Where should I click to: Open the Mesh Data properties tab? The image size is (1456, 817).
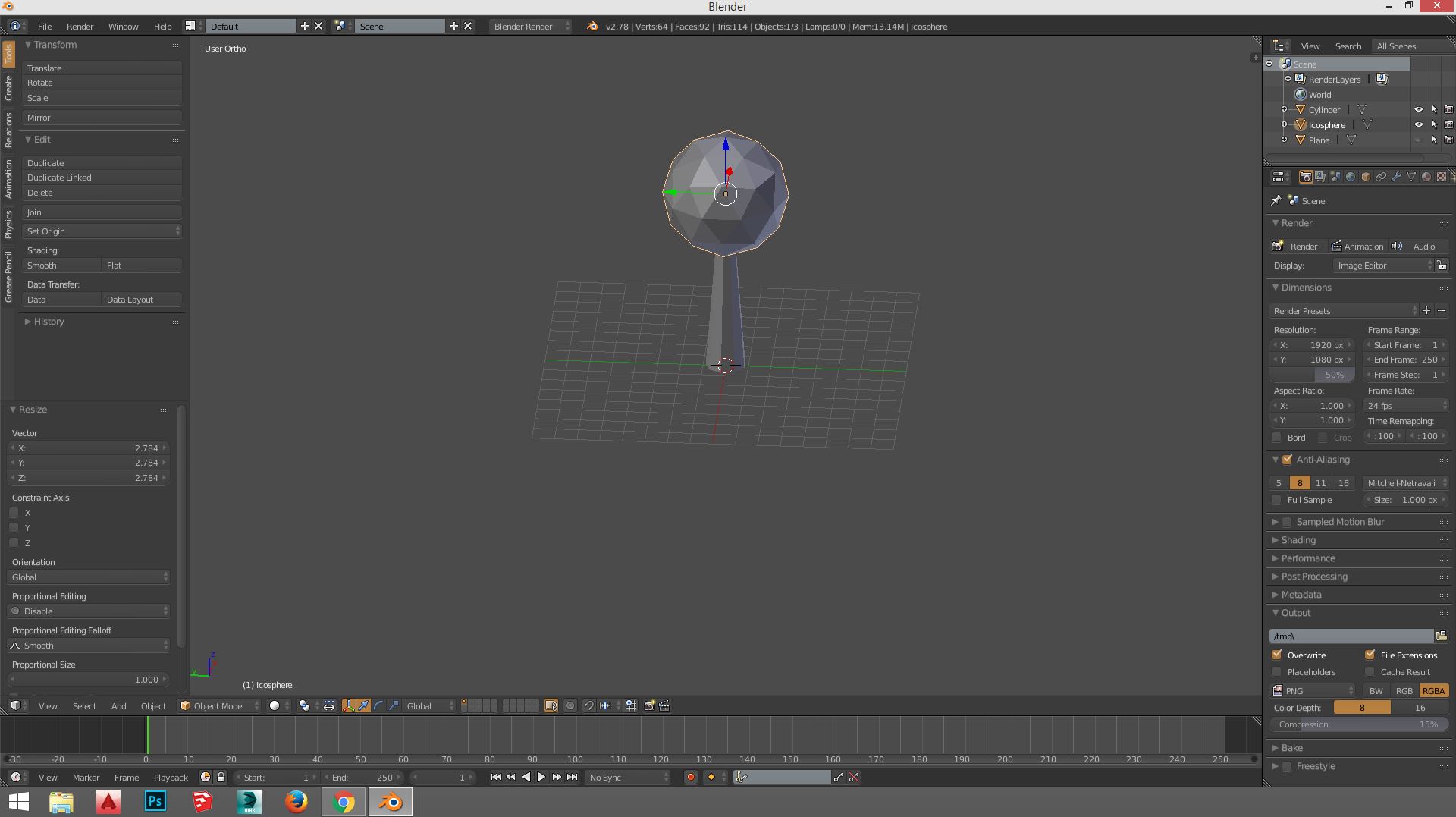(1411, 177)
